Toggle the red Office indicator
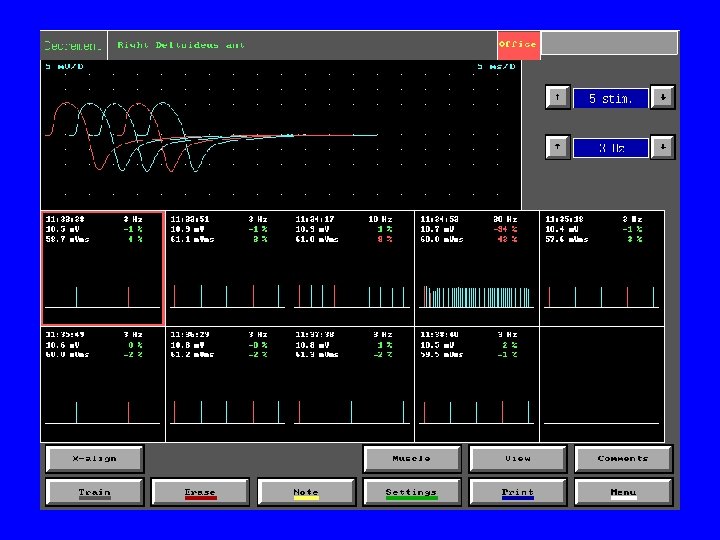The height and width of the screenshot is (540, 720). click(x=518, y=44)
